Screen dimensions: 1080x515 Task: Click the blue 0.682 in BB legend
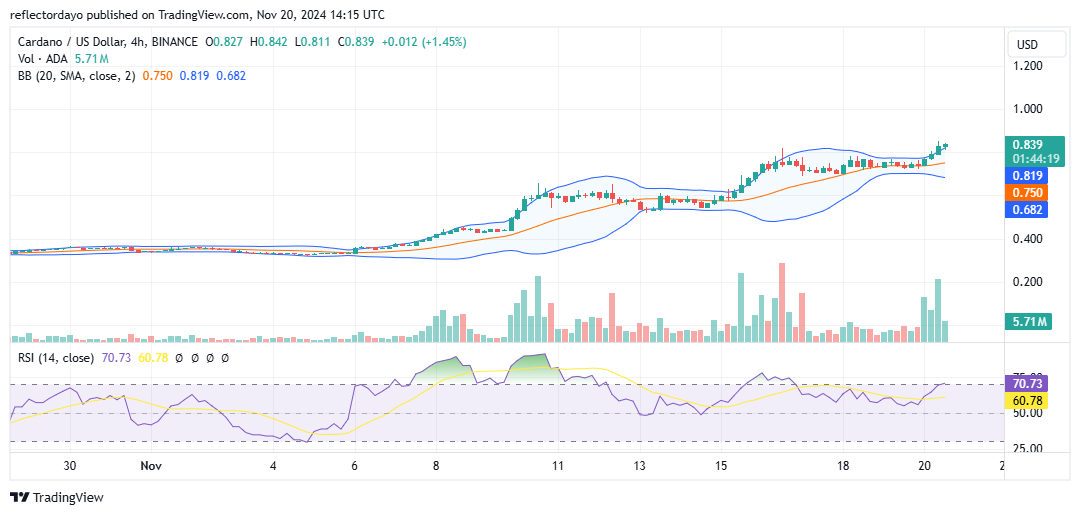click(231, 76)
